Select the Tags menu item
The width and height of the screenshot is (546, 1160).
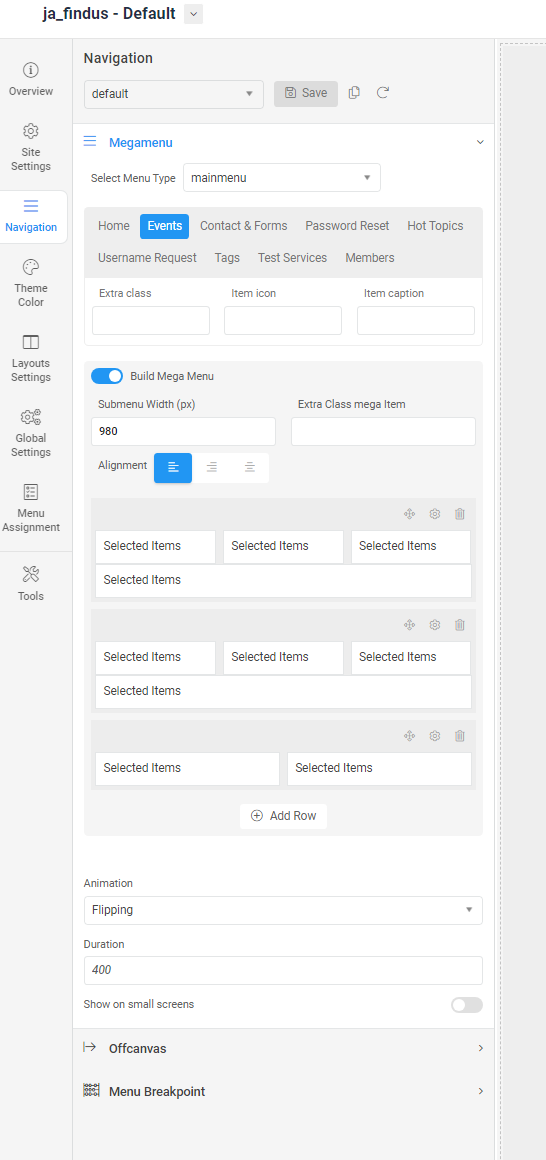point(227,257)
